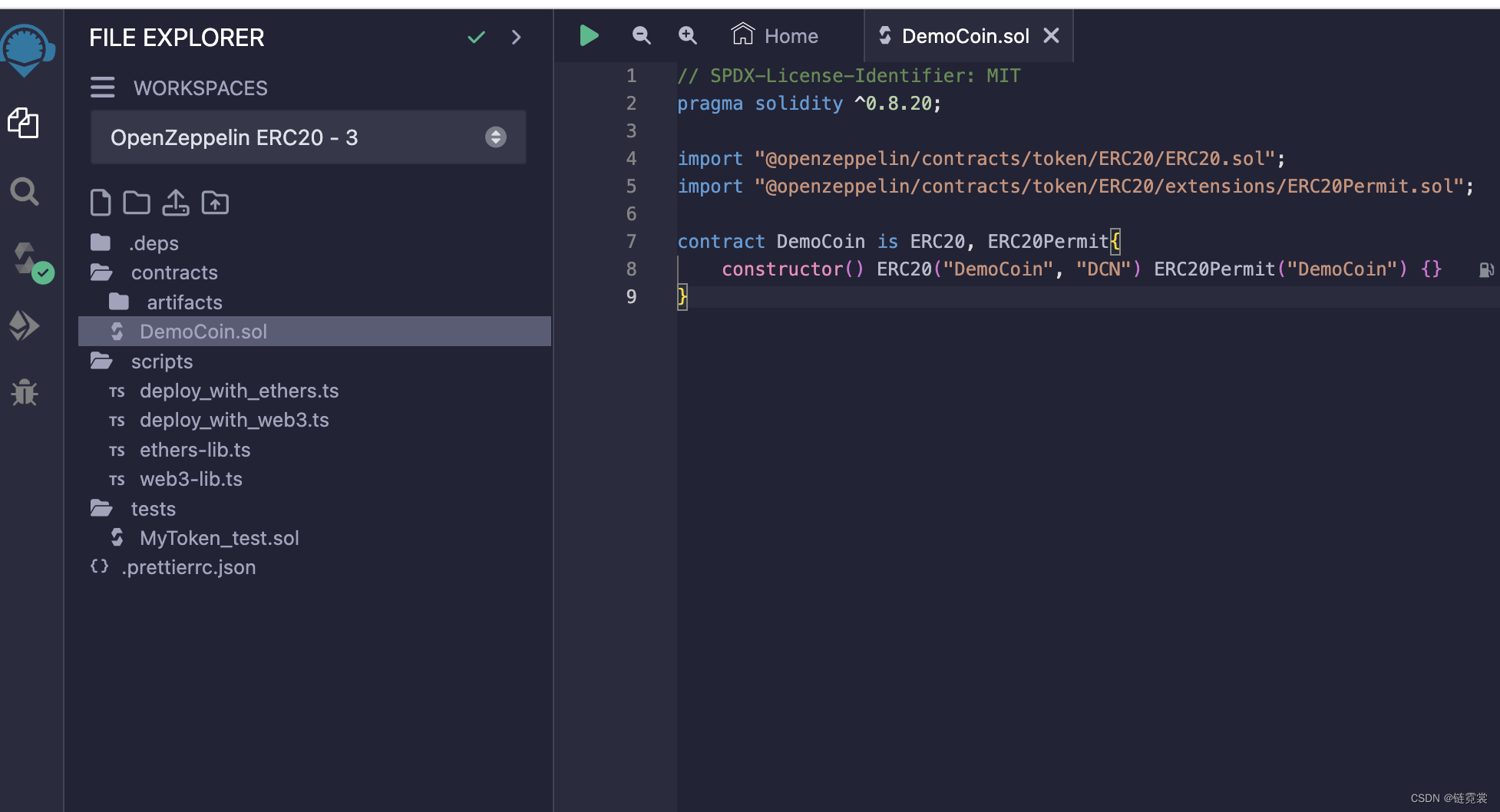1500x812 pixels.
Task: Collapse the contracts folder
Action: (x=154, y=272)
